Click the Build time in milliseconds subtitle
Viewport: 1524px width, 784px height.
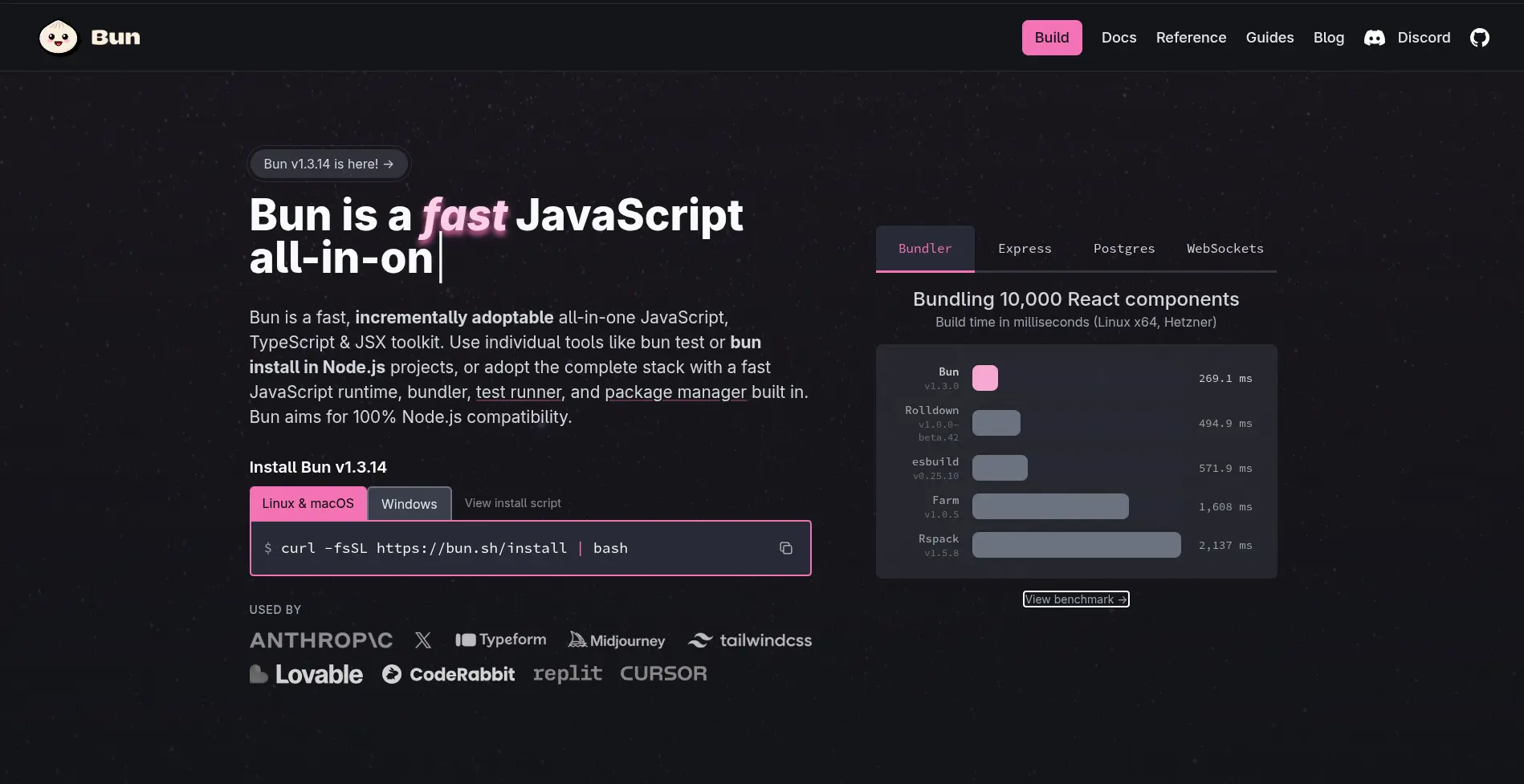[x=1076, y=322]
